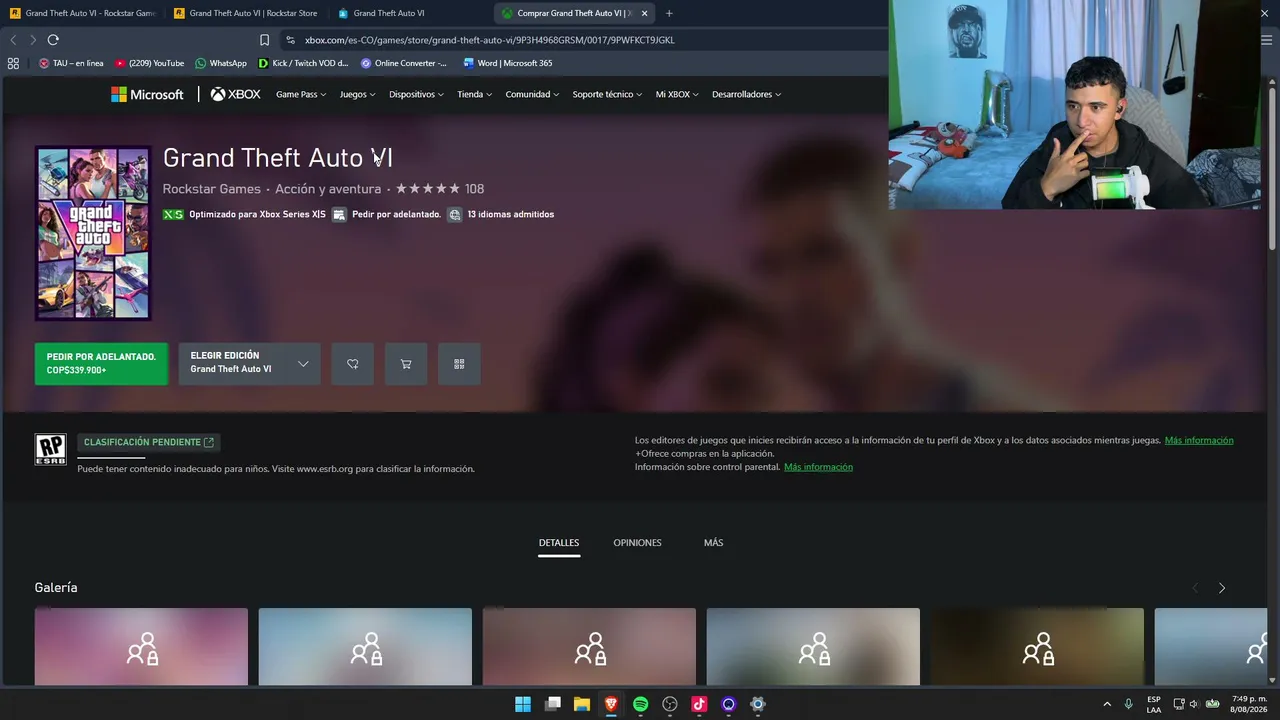The height and width of the screenshot is (720, 1280).
Task: Click the browser forward arrow
Action: click(33, 40)
